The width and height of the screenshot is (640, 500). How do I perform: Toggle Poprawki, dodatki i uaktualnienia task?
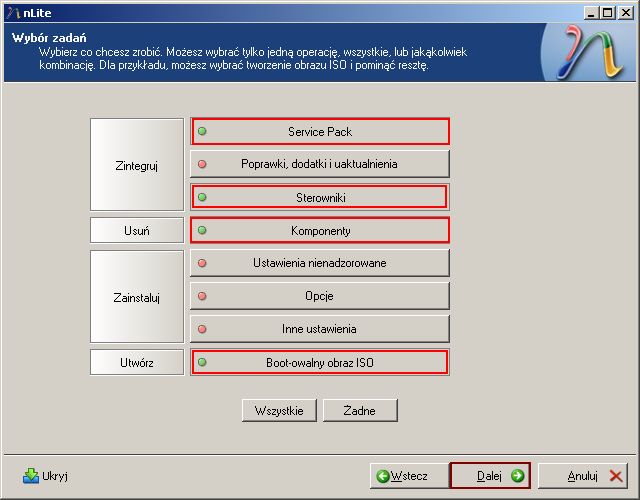[320, 164]
